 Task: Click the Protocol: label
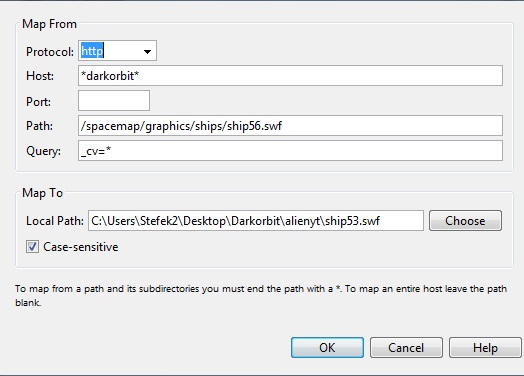coord(50,52)
